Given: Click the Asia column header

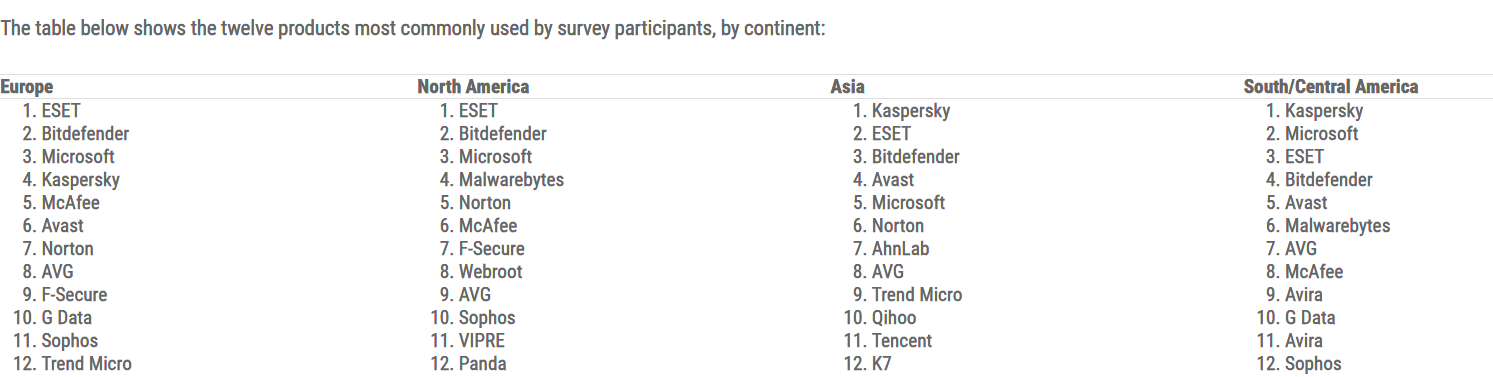Looking at the screenshot, I should coord(848,87).
